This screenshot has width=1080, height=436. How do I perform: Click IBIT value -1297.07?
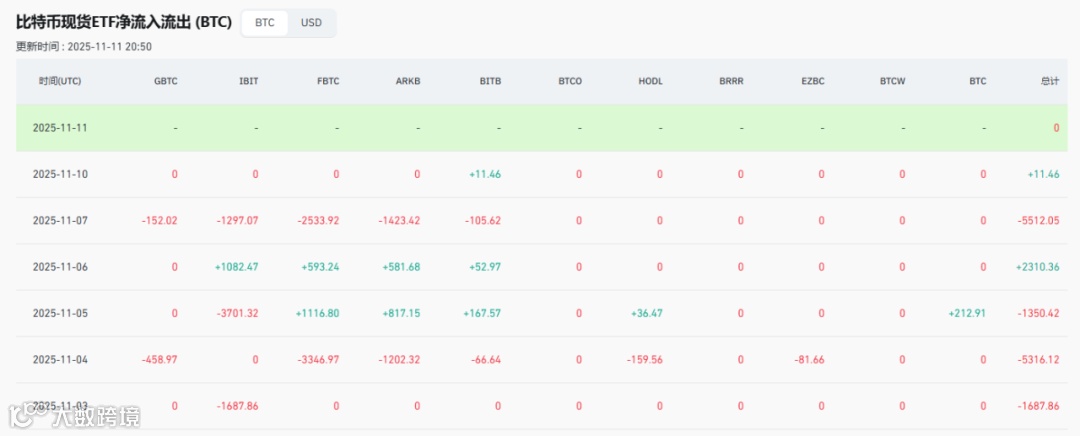pos(238,220)
